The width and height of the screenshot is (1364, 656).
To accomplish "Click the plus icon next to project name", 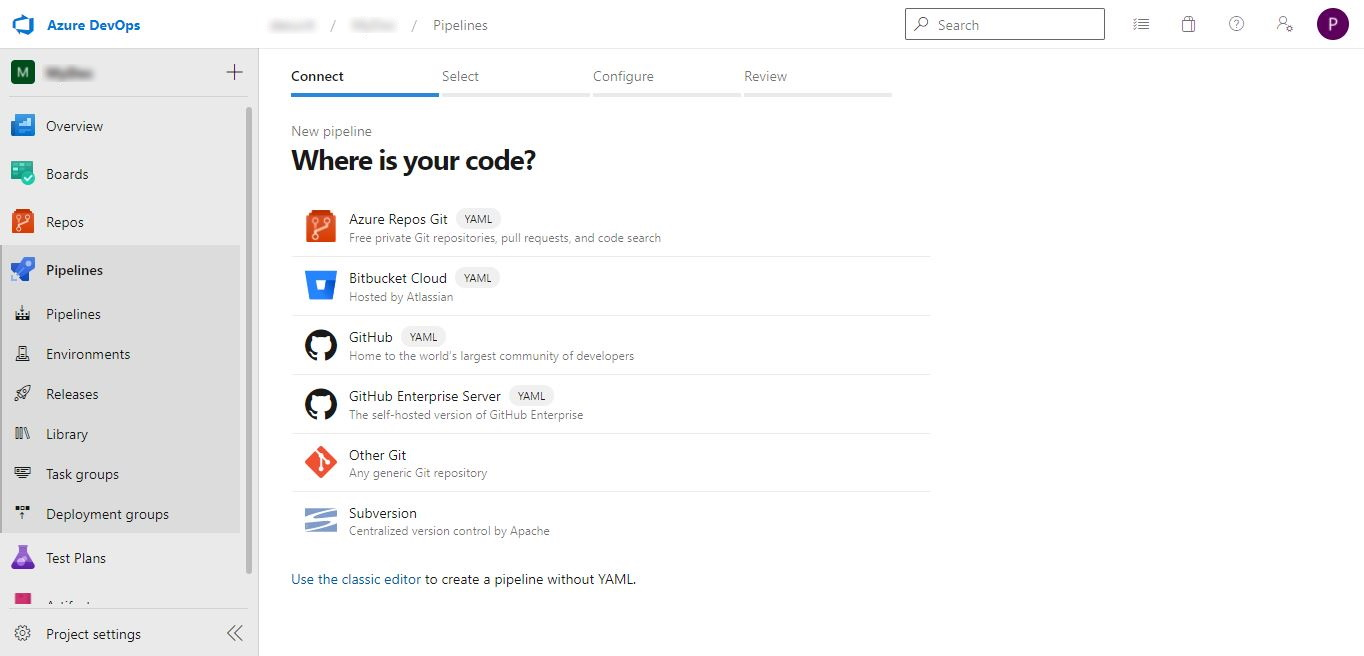I will pos(235,72).
